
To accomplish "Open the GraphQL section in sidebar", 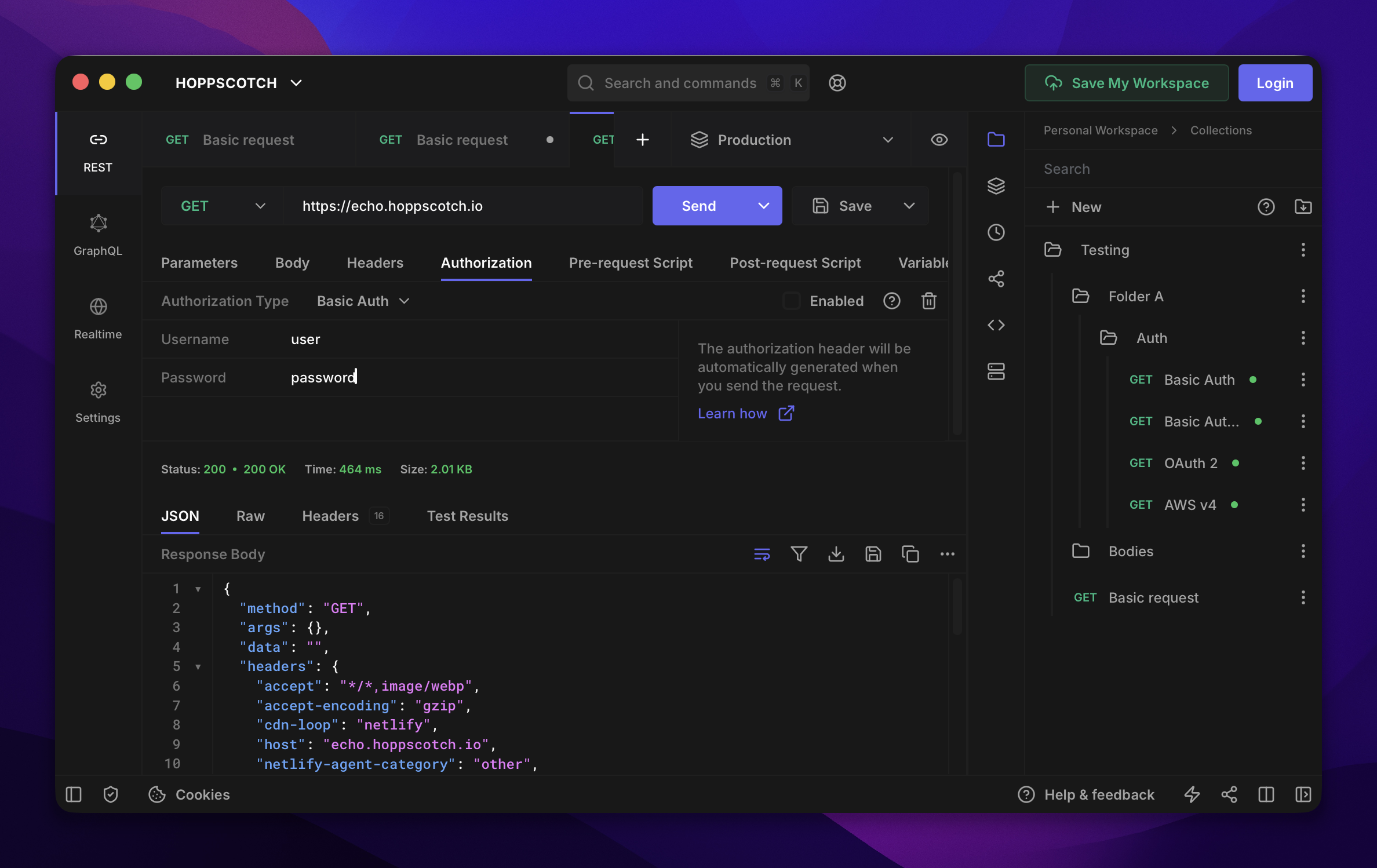I will point(98,235).
